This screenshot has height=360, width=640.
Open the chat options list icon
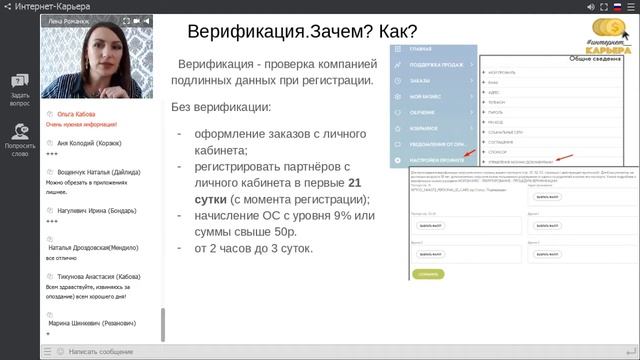click(47, 351)
